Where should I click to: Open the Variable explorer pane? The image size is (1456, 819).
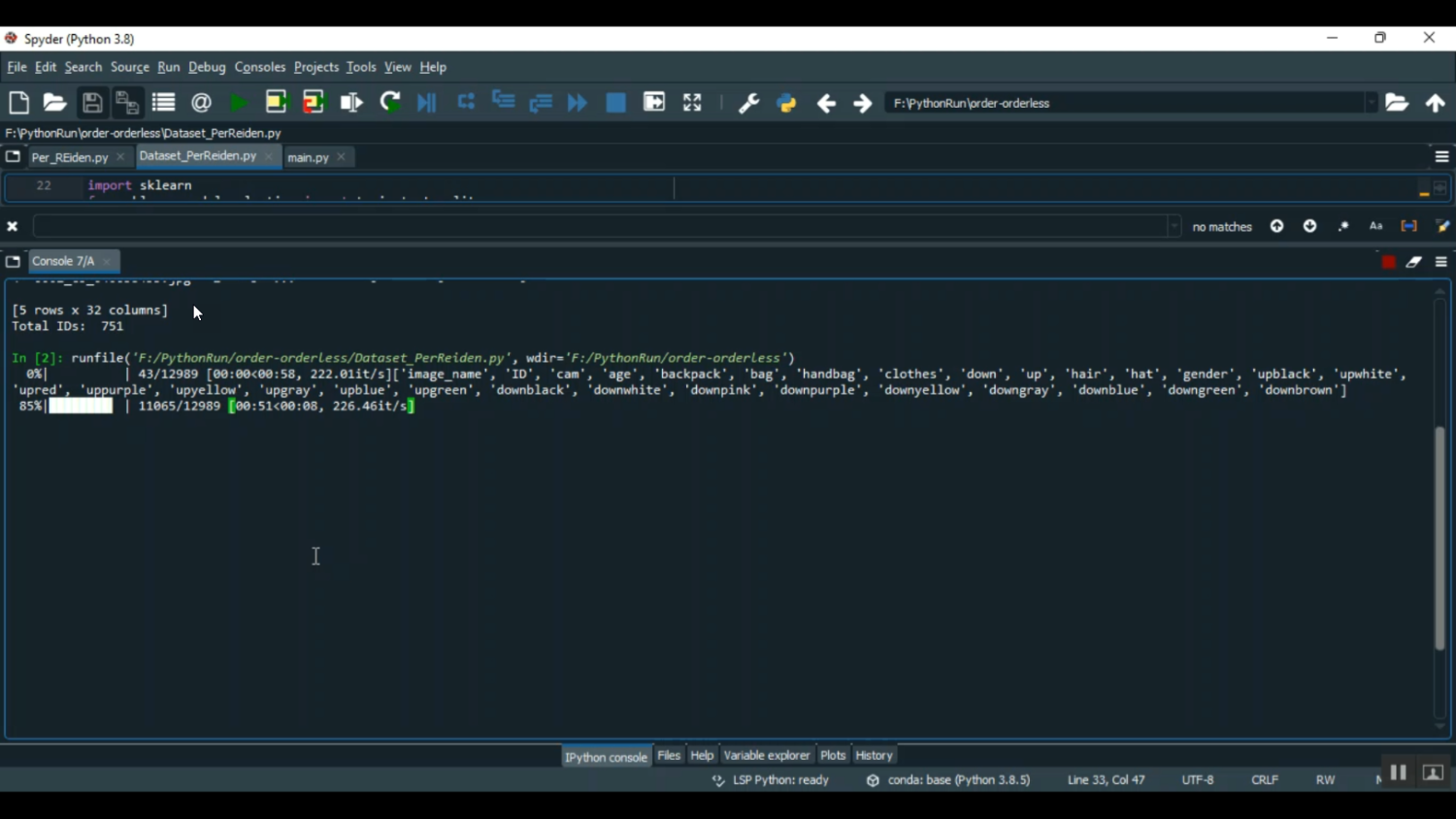[766, 755]
